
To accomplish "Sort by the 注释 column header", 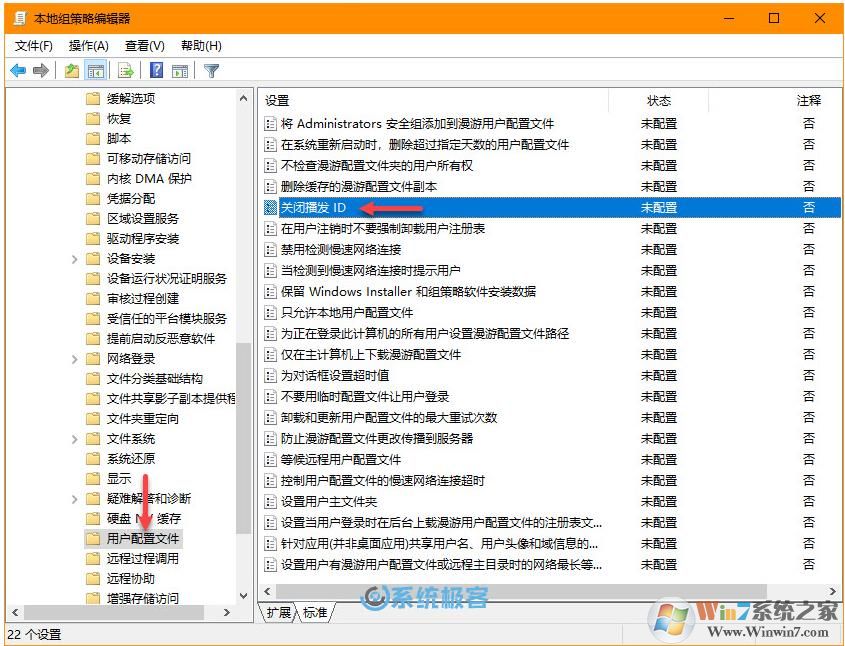I will click(x=808, y=101).
